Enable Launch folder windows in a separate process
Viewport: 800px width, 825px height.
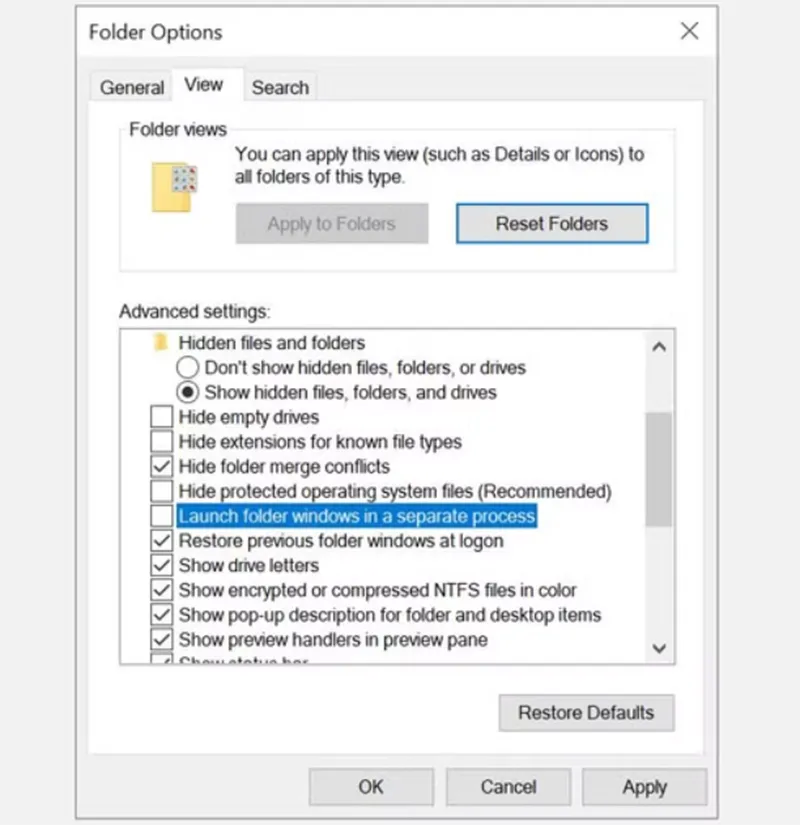point(162,515)
